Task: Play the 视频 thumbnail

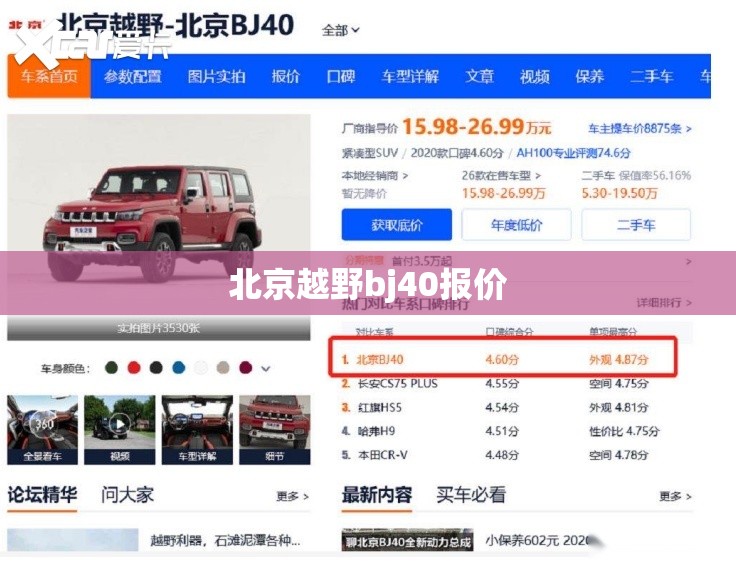Action: point(120,430)
